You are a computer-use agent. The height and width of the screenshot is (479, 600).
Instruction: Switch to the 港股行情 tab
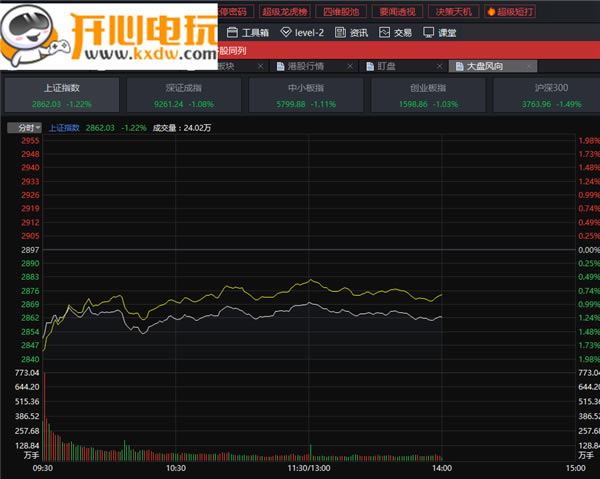click(306, 66)
